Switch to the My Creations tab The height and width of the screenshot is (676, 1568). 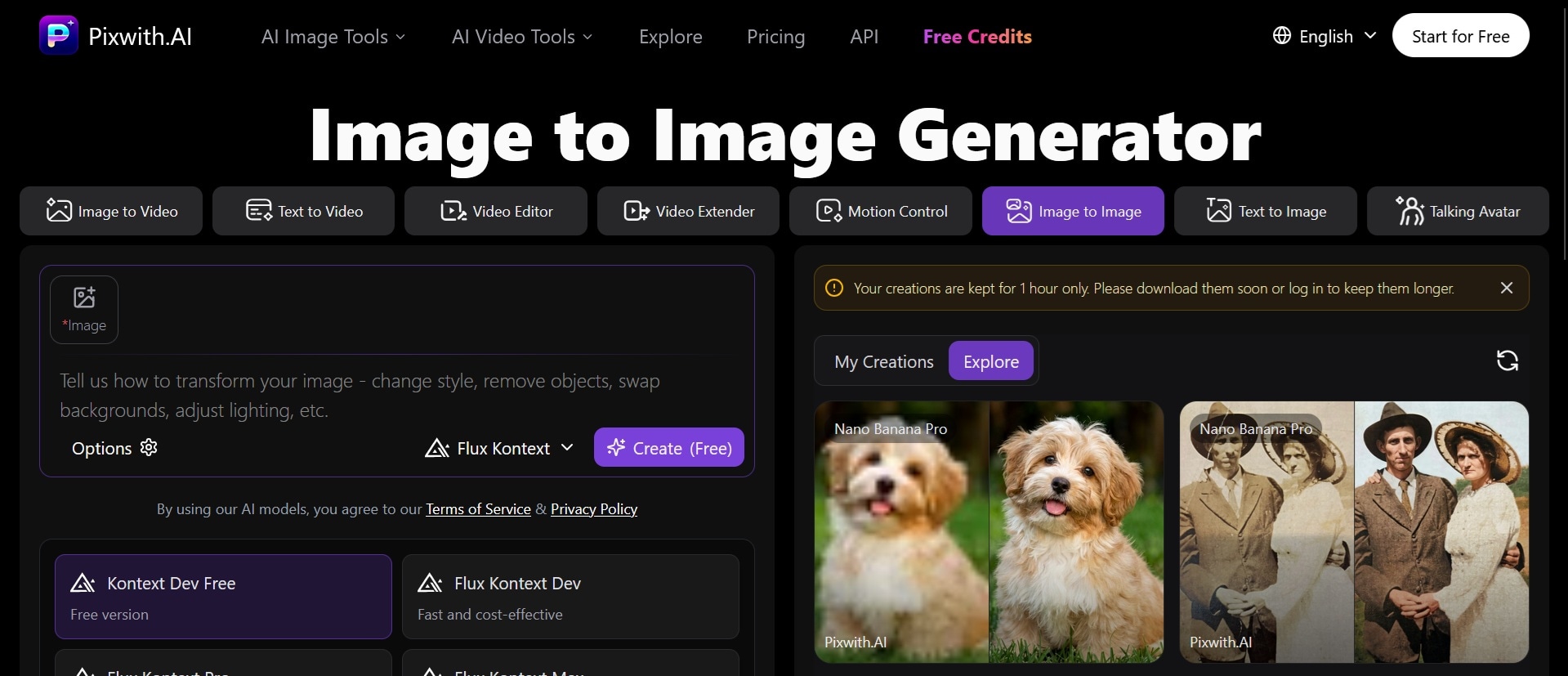tap(884, 361)
